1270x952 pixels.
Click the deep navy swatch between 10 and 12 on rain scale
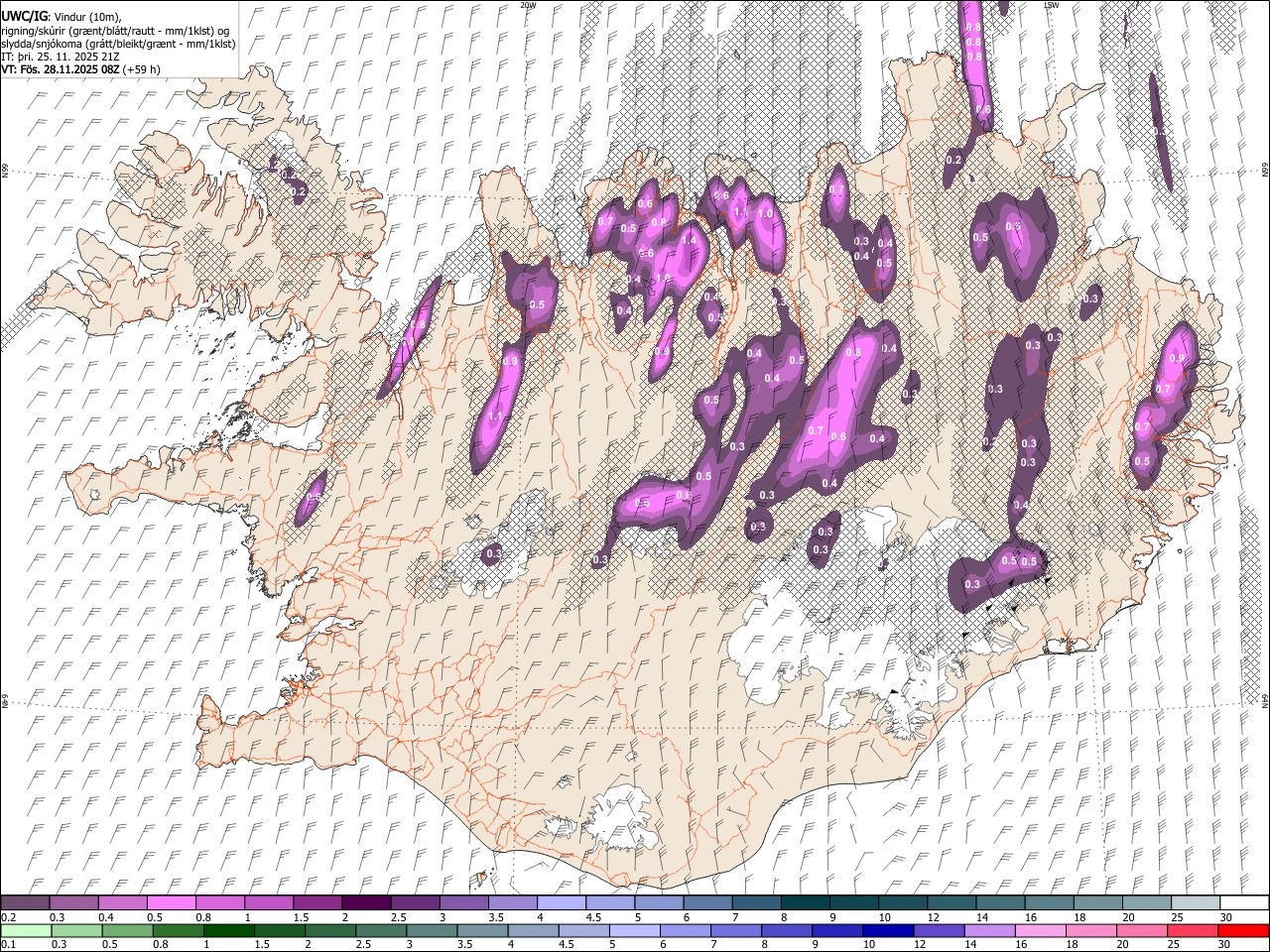(x=888, y=930)
